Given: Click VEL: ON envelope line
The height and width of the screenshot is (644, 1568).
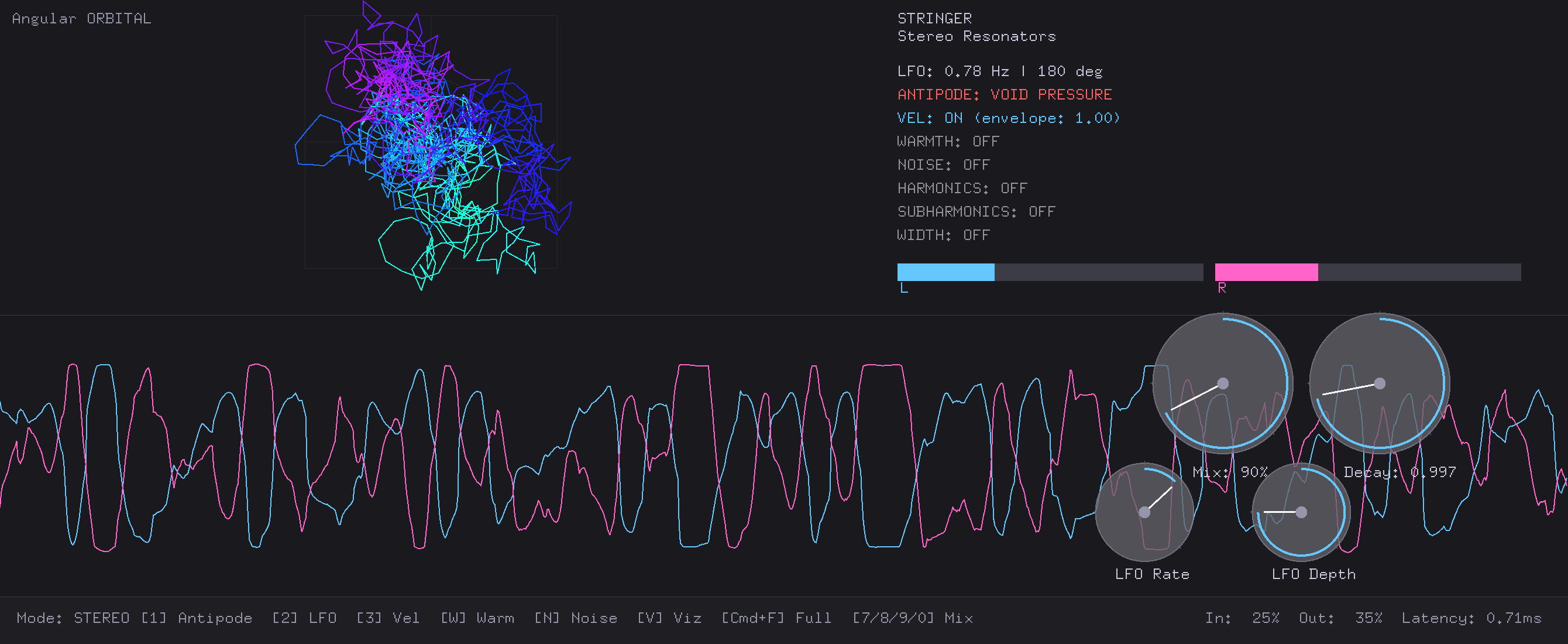Looking at the screenshot, I should coord(1008,118).
